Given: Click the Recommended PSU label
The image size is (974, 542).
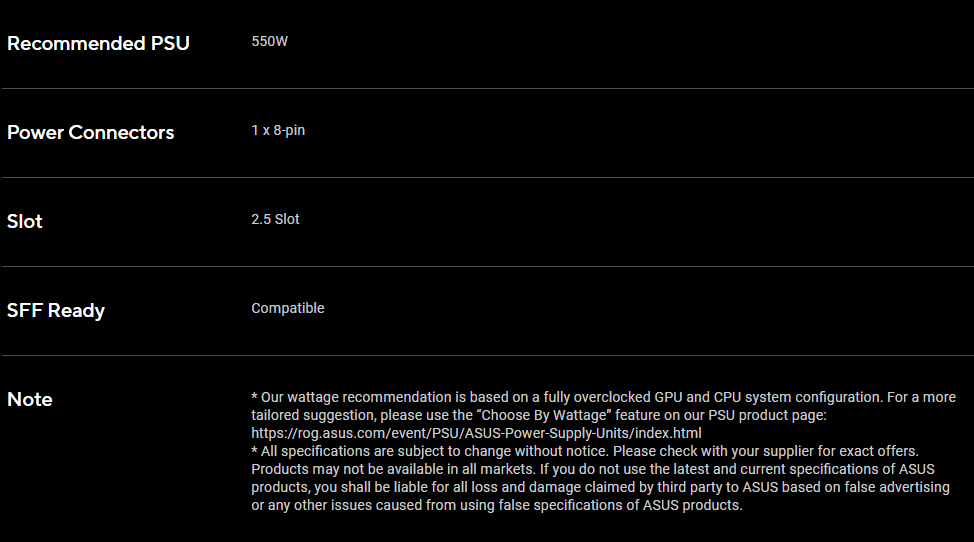Looking at the screenshot, I should [98, 43].
